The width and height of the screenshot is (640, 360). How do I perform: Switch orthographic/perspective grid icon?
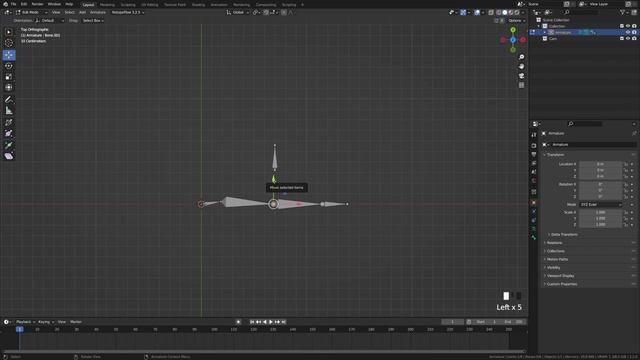(521, 85)
